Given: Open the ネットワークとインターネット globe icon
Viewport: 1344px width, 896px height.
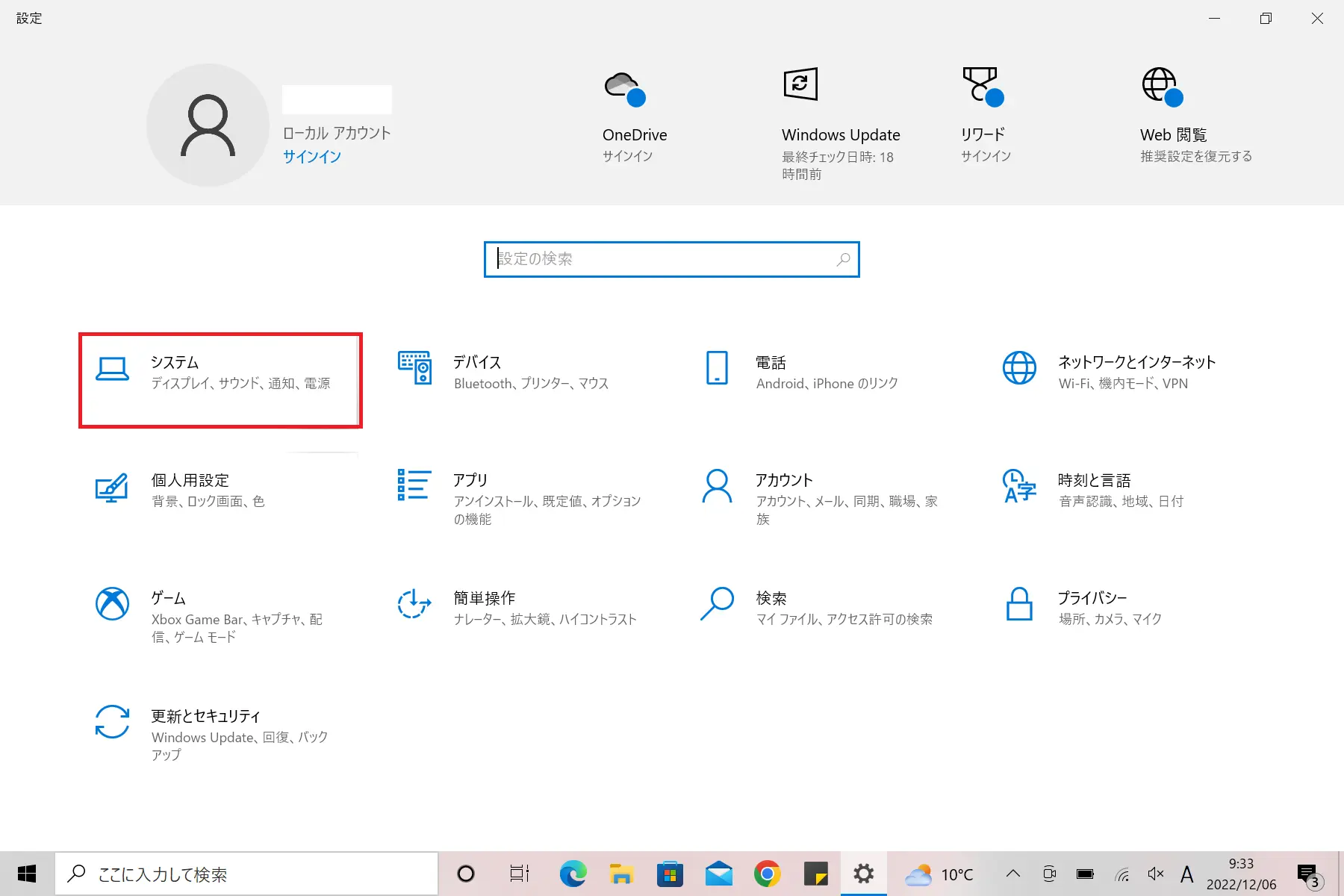Looking at the screenshot, I should tap(1019, 367).
